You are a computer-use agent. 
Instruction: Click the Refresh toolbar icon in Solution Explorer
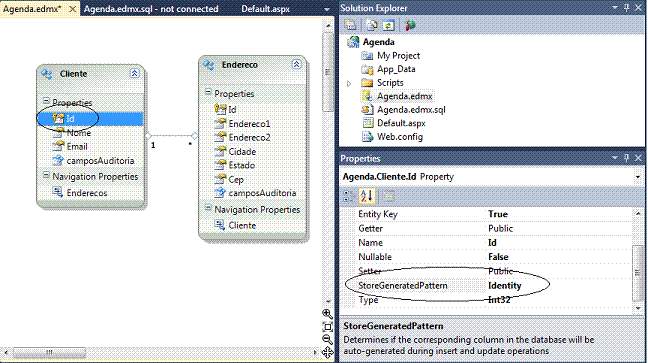pyautogui.click(x=388, y=25)
